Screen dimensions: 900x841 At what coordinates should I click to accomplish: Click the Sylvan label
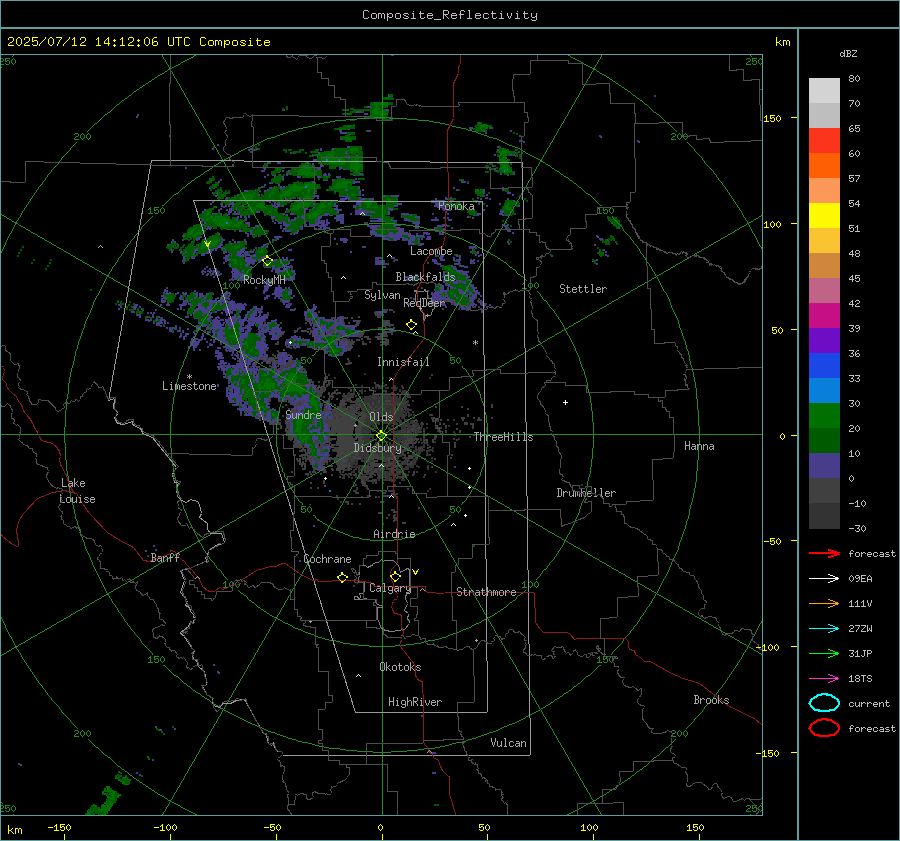point(382,294)
